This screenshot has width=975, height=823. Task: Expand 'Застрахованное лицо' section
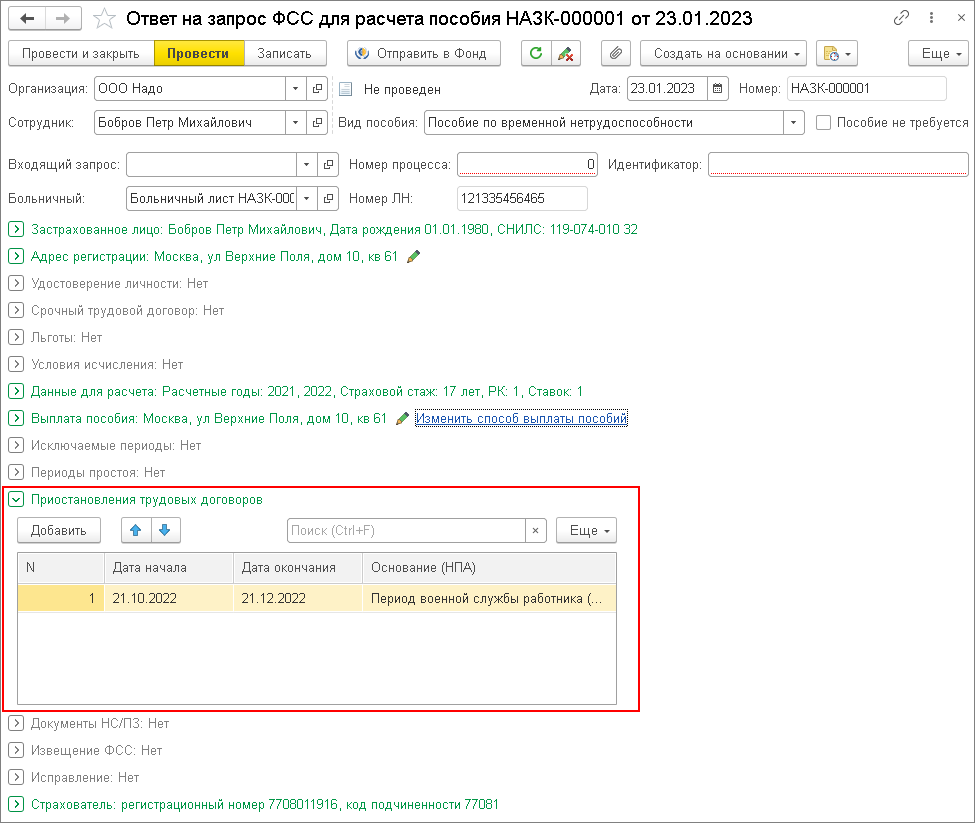(x=16, y=229)
